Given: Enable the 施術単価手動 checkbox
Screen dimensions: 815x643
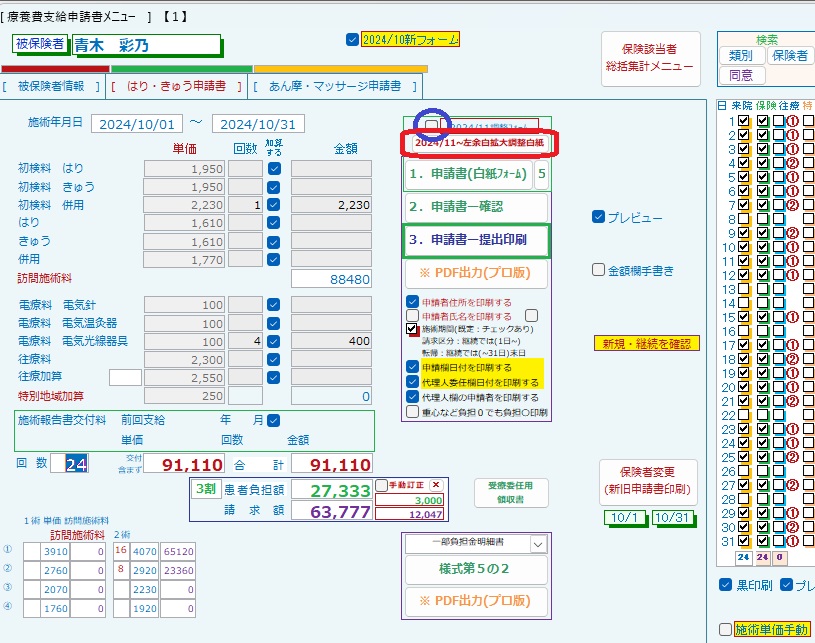Looking at the screenshot, I should tap(726, 629).
